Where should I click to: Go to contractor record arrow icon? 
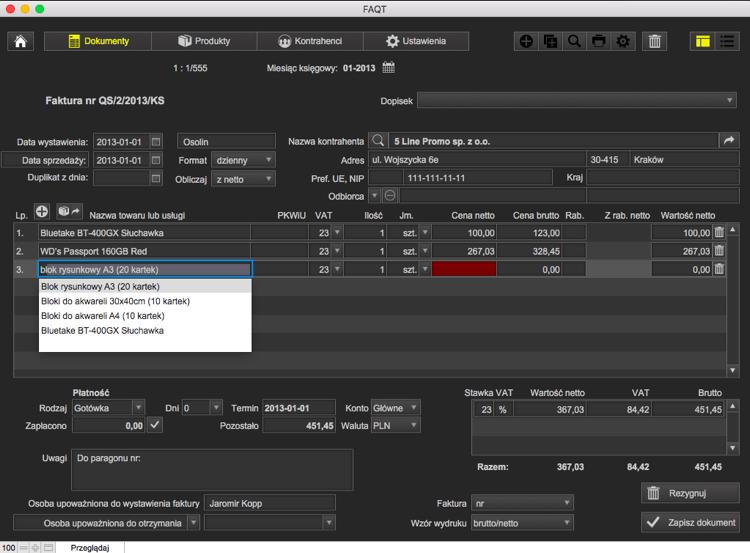(729, 141)
